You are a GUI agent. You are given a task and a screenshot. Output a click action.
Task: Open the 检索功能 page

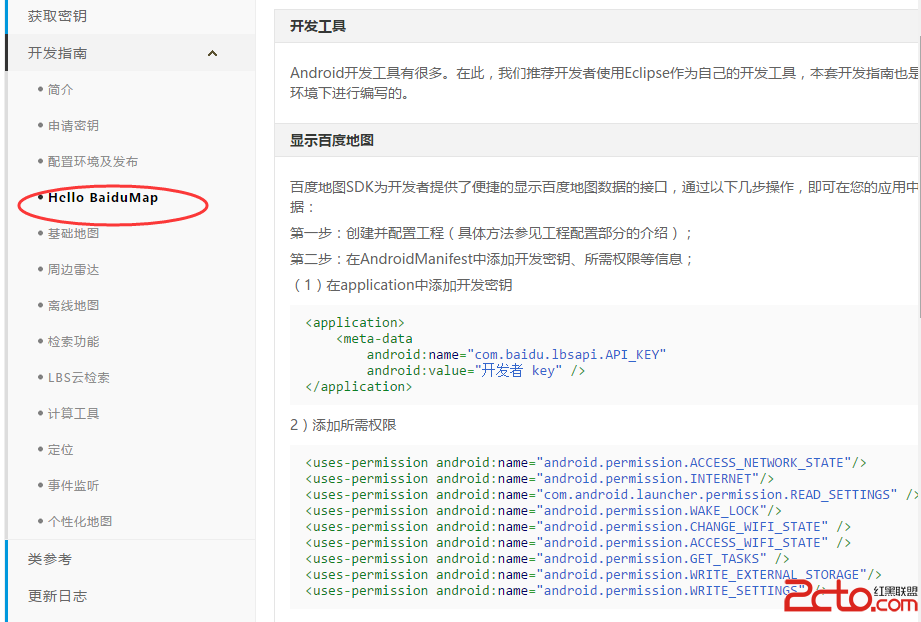73,341
